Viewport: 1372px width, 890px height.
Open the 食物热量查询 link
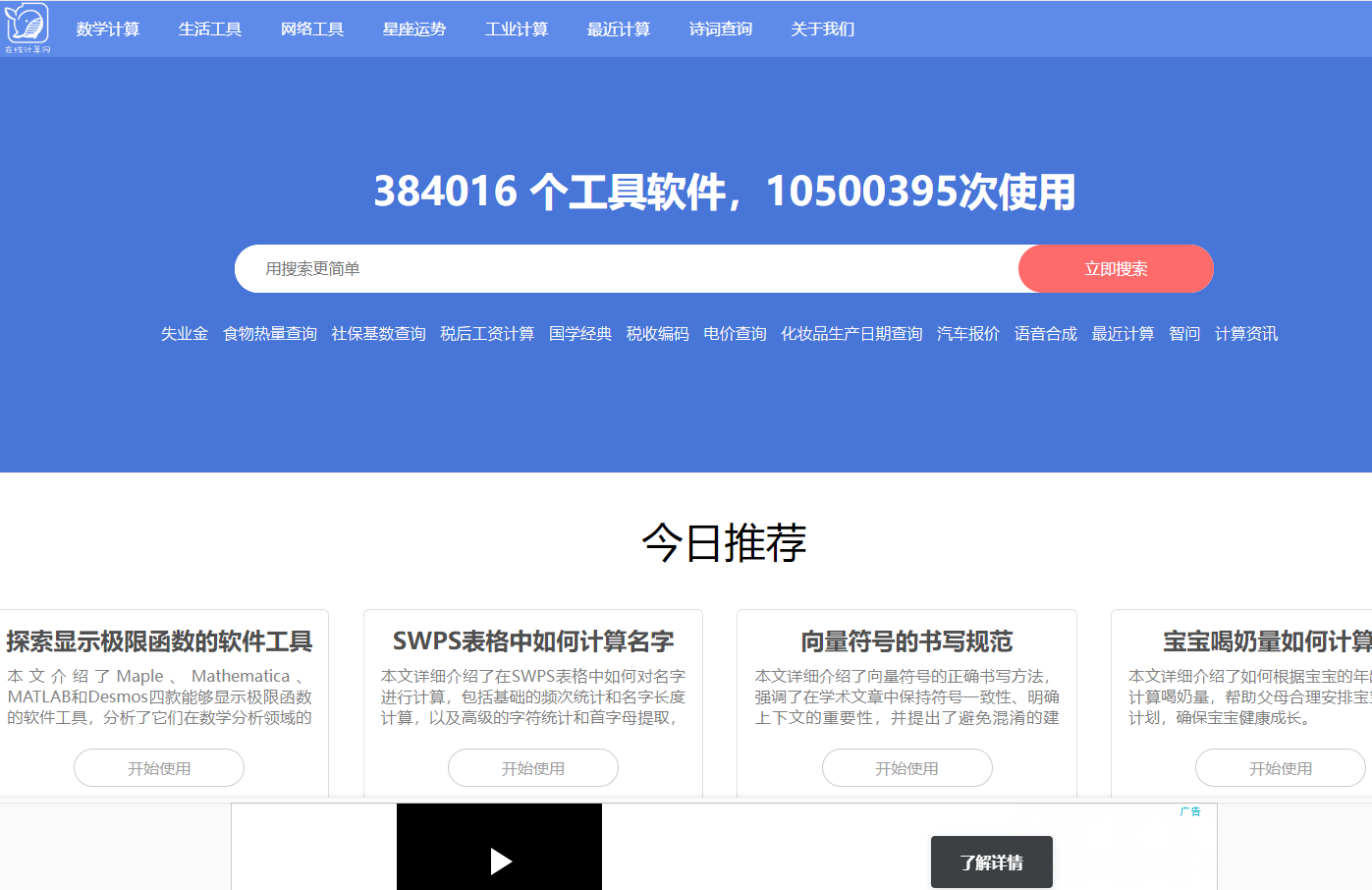click(x=270, y=334)
